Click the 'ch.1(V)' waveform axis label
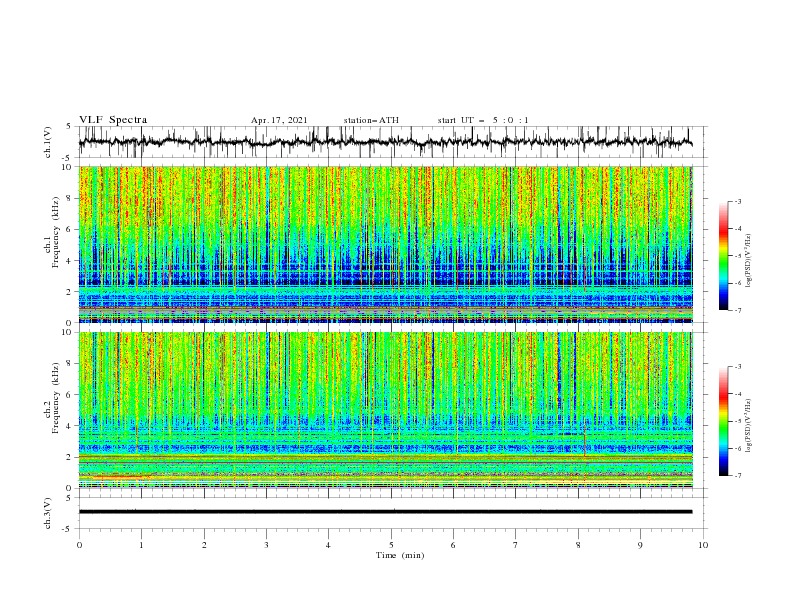 (48, 142)
